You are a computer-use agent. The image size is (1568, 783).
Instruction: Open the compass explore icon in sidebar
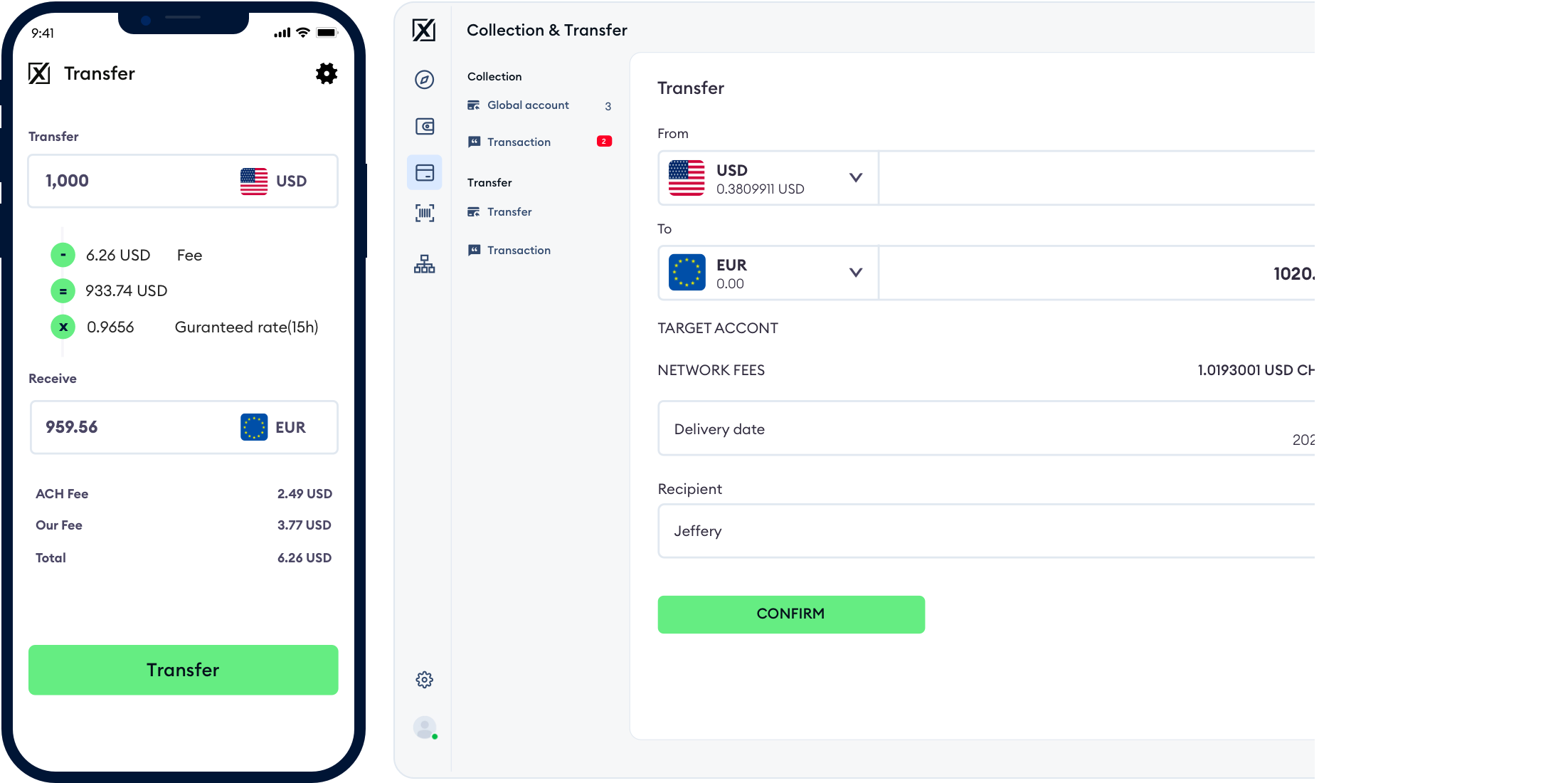(x=424, y=80)
